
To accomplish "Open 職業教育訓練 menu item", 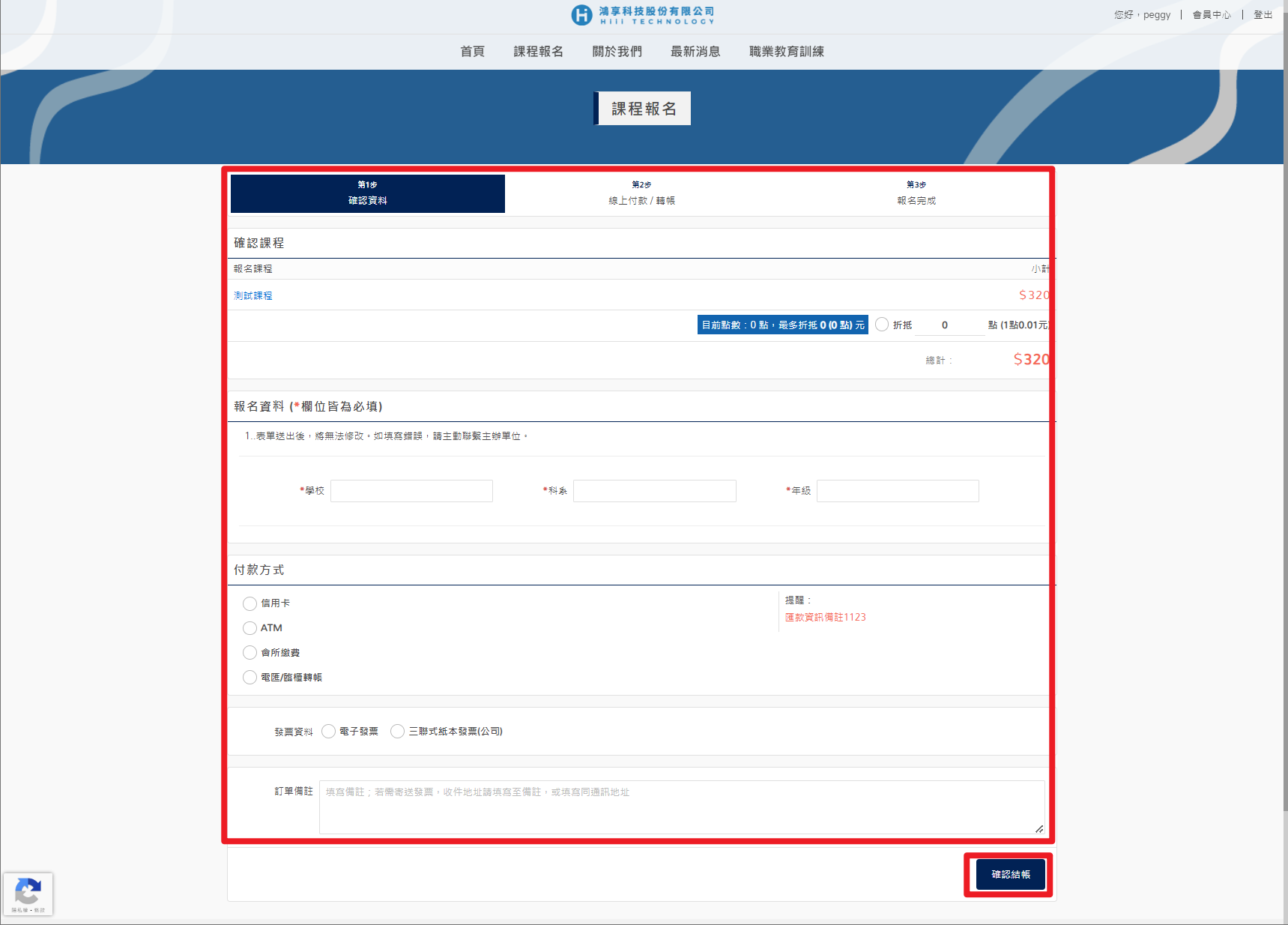I will click(x=786, y=52).
